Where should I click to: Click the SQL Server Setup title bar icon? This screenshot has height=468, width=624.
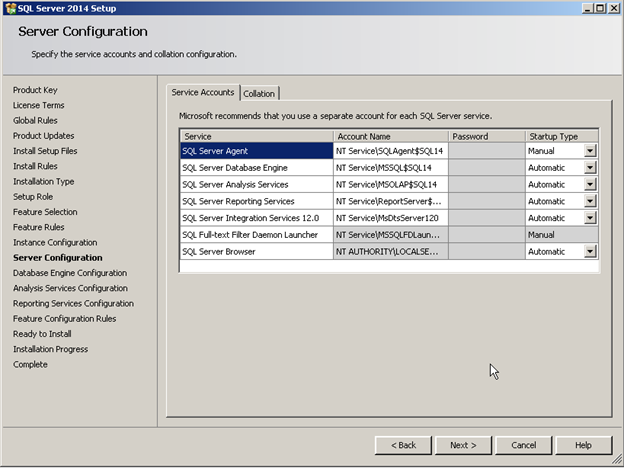[11, 8]
